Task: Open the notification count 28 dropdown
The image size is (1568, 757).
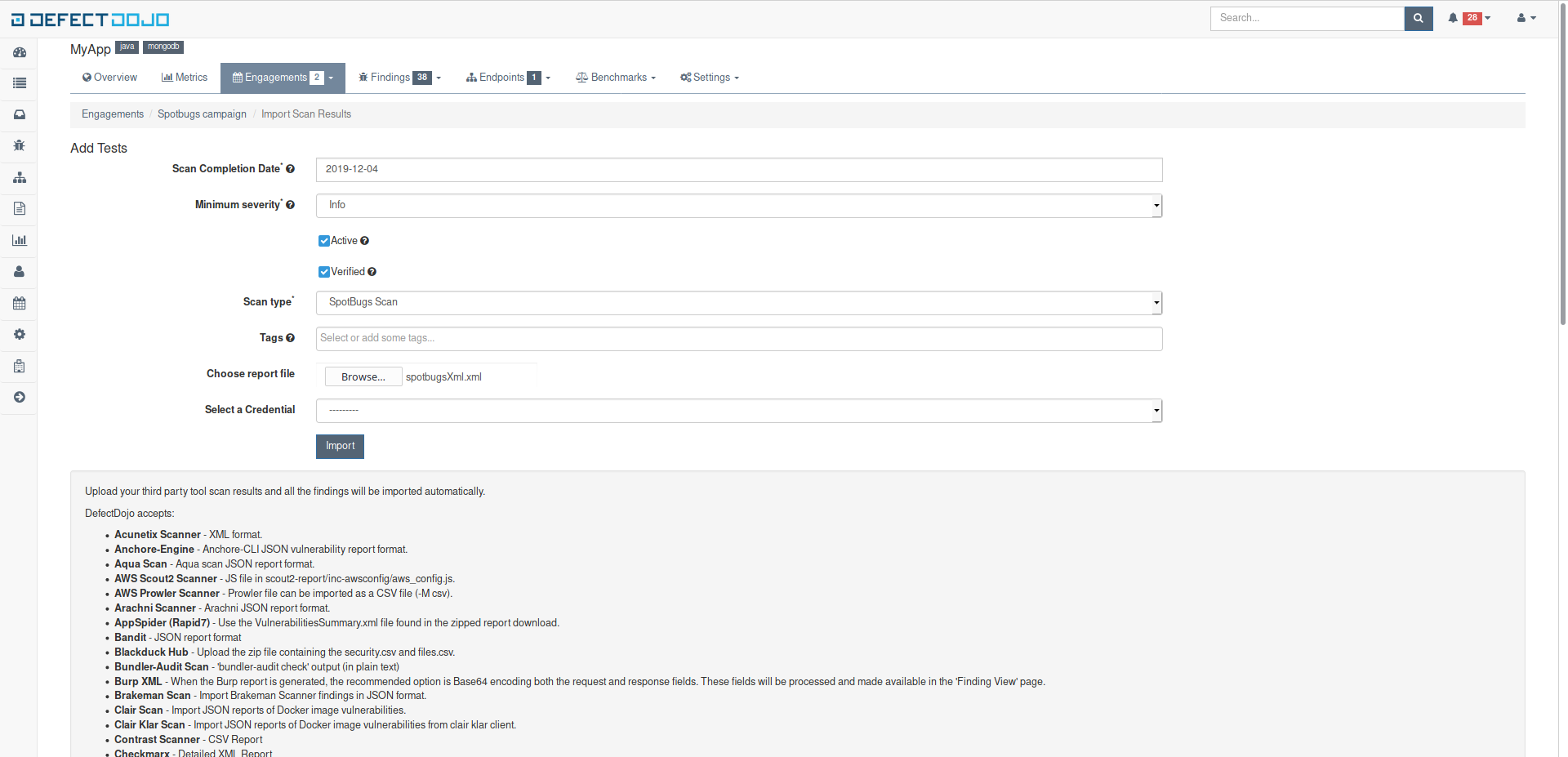Action: pyautogui.click(x=1477, y=18)
